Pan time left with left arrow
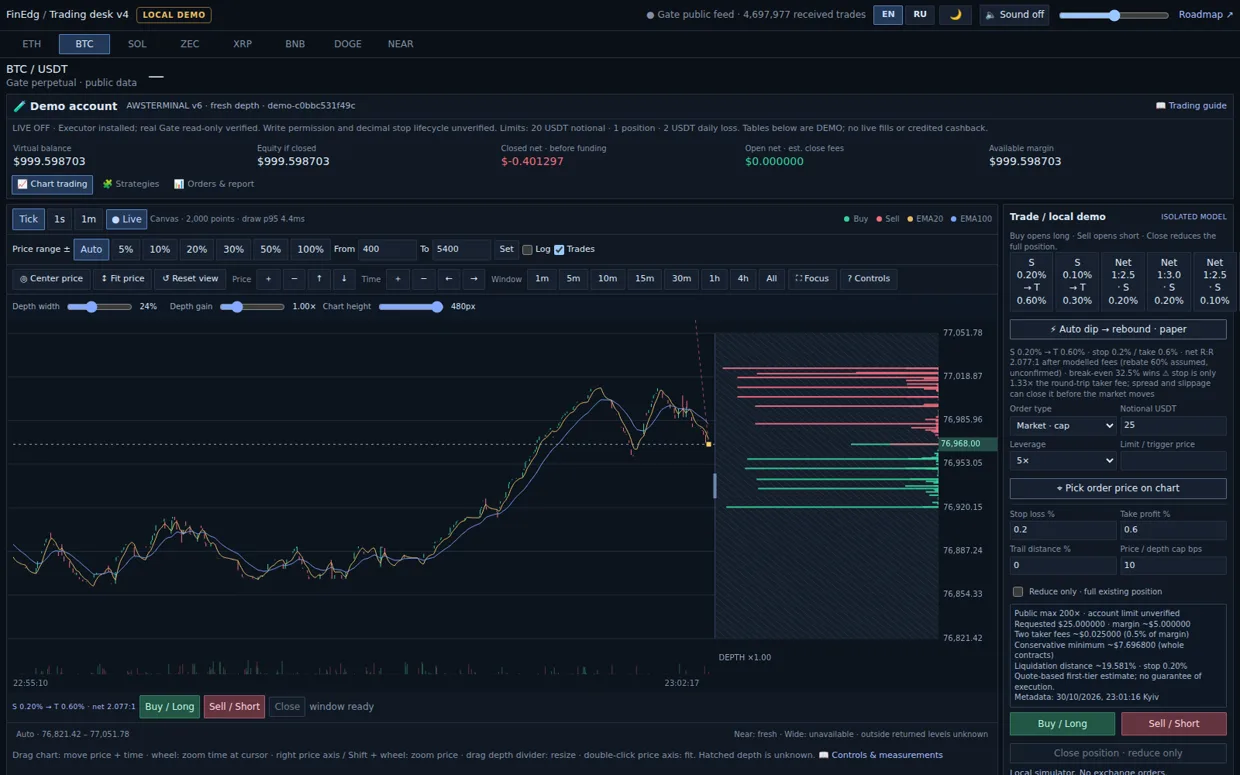The height and width of the screenshot is (775, 1240). [448, 279]
